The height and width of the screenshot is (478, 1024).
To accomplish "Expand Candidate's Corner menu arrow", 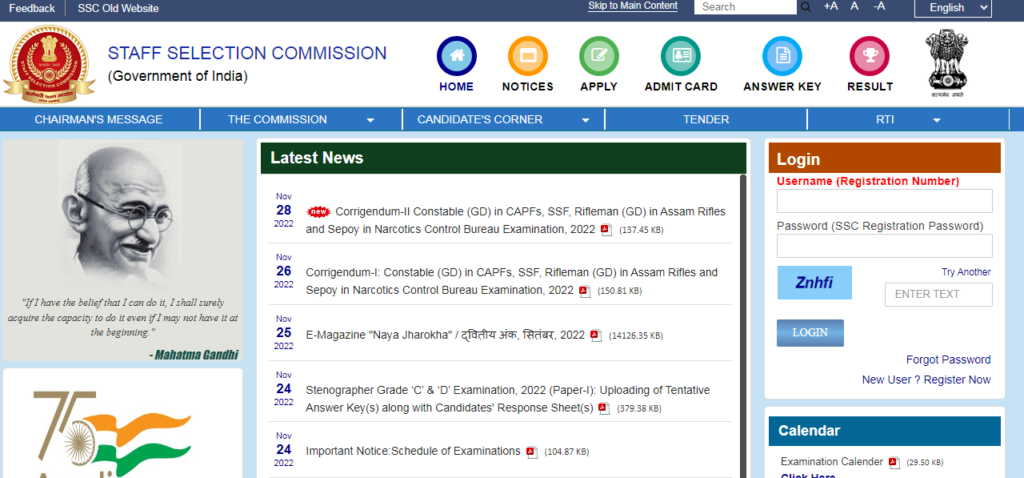I will (x=586, y=120).
